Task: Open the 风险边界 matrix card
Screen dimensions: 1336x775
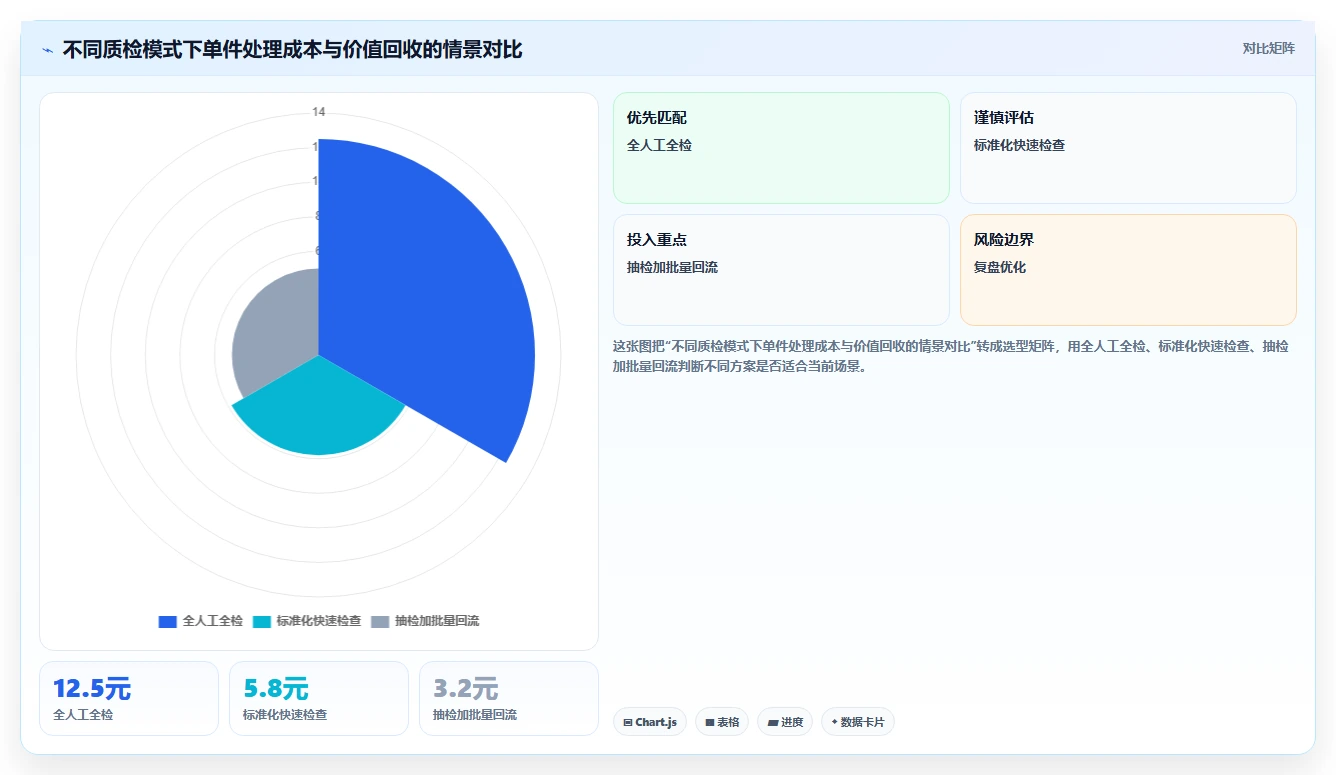Action: pyautogui.click(x=1128, y=270)
